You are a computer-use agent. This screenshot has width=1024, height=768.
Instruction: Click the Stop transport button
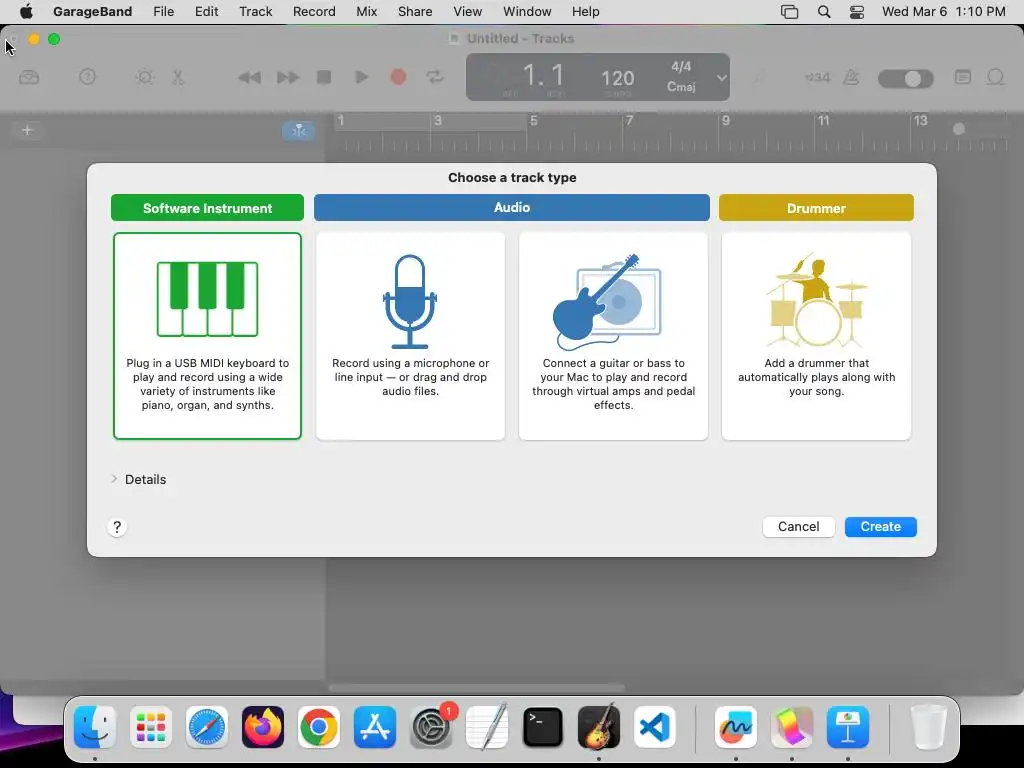[x=324, y=77]
